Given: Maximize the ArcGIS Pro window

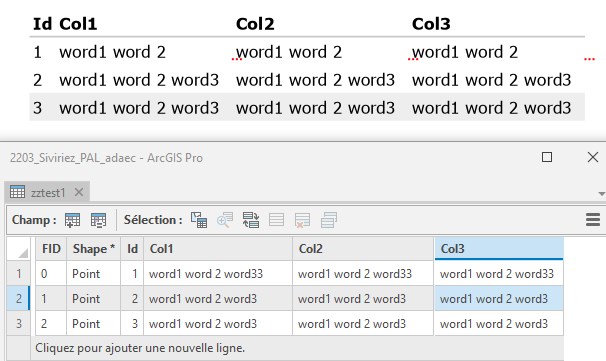Looking at the screenshot, I should click(546, 157).
